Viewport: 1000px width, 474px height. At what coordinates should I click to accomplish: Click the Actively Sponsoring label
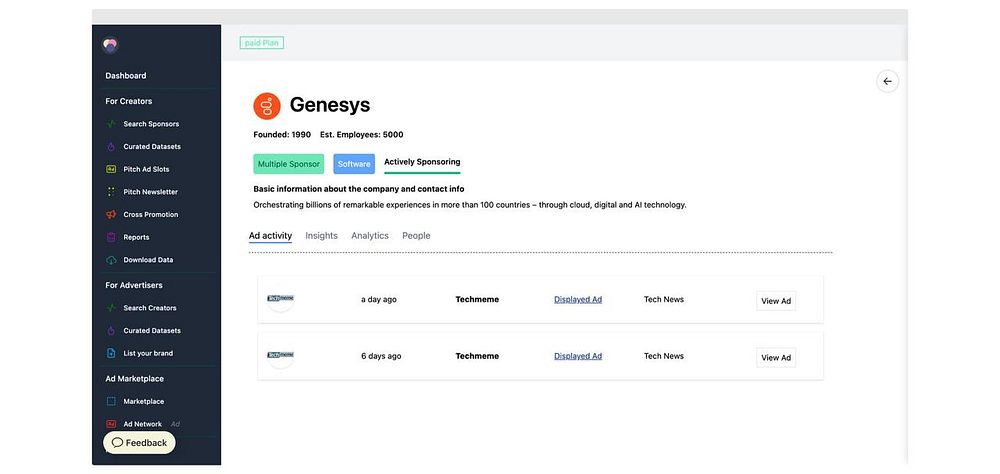point(422,162)
